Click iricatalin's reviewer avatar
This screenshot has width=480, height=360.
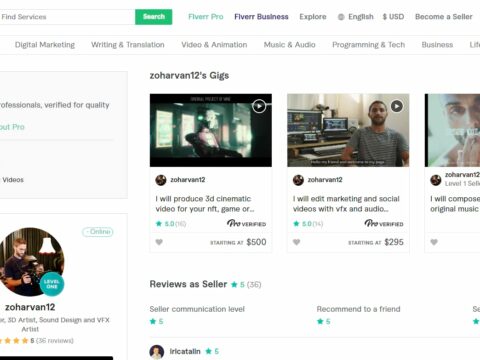point(156,352)
